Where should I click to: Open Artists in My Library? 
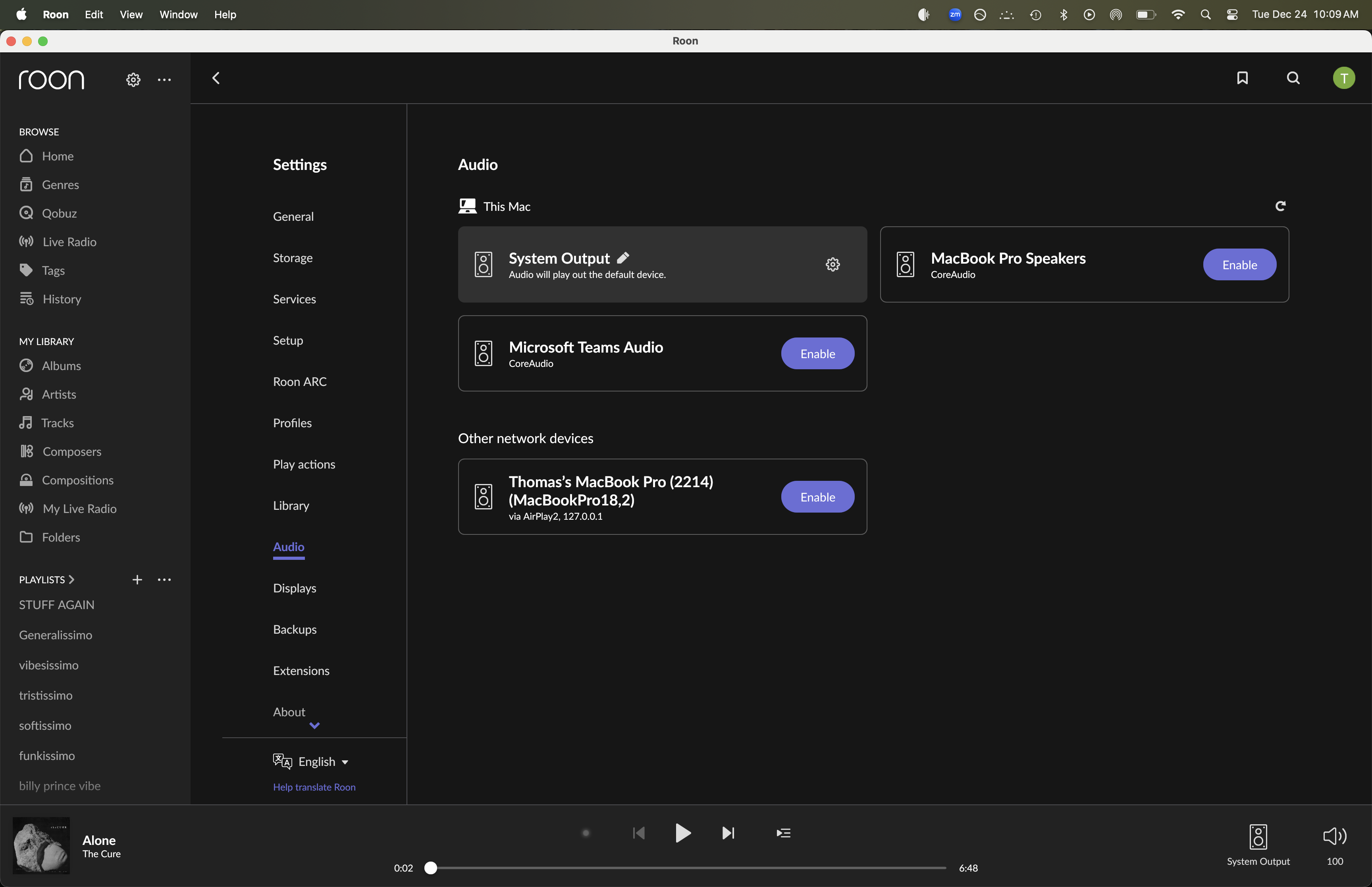47,394
